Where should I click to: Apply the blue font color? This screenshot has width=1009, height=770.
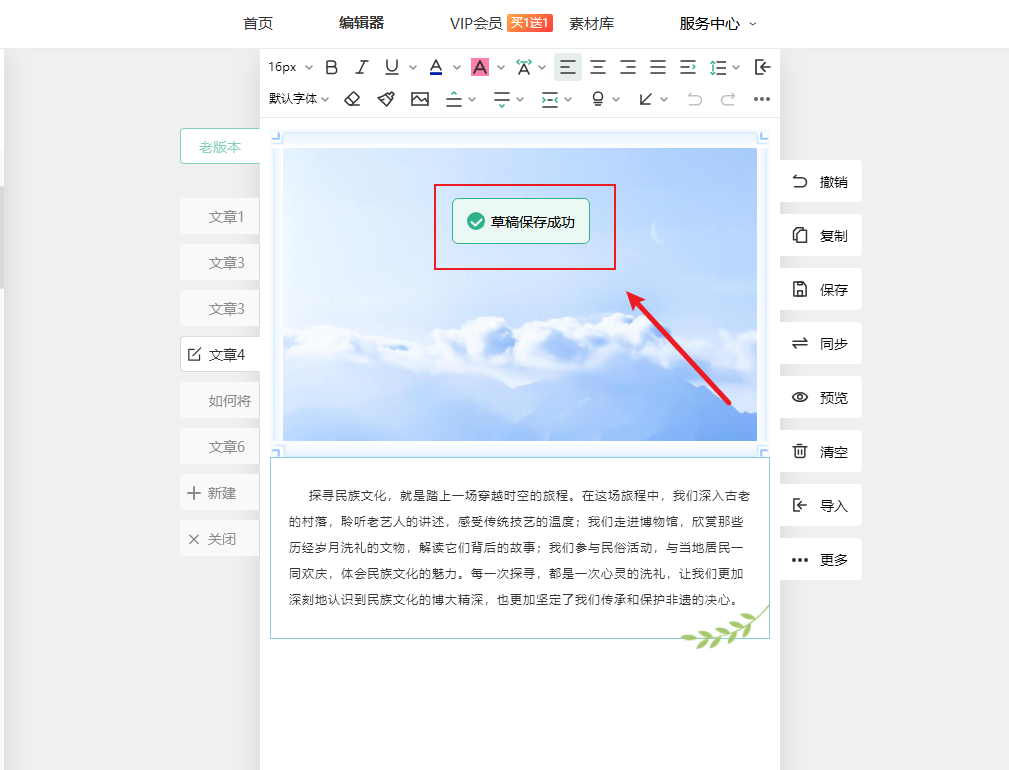[x=436, y=67]
